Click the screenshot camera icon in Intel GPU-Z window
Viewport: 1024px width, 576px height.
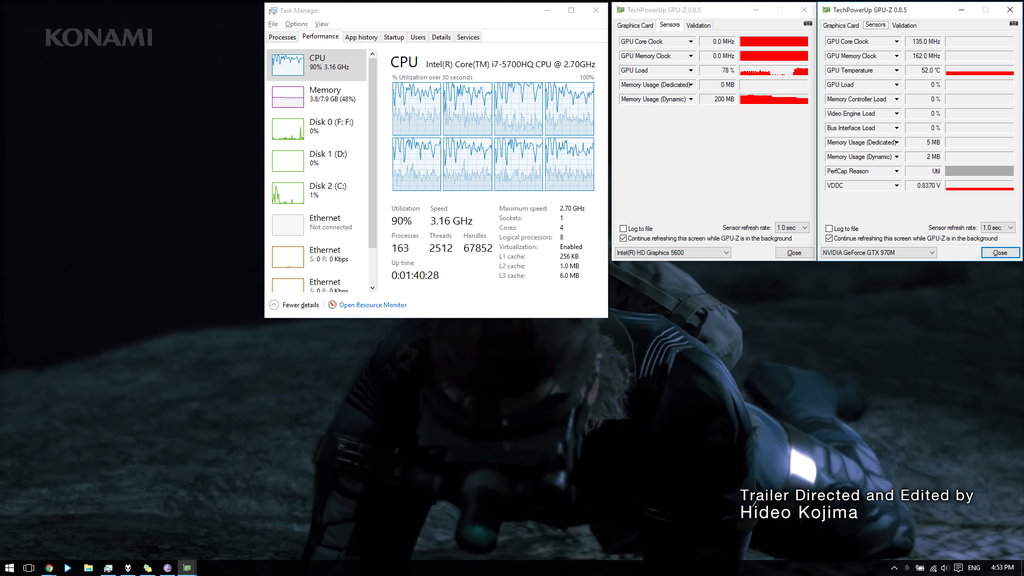[808, 24]
